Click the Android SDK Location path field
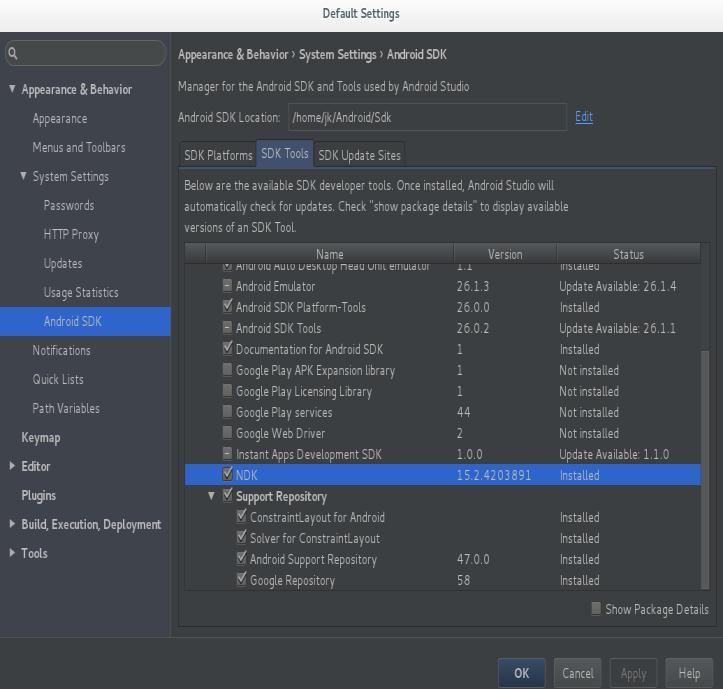This screenshot has height=689, width=723. pos(427,117)
